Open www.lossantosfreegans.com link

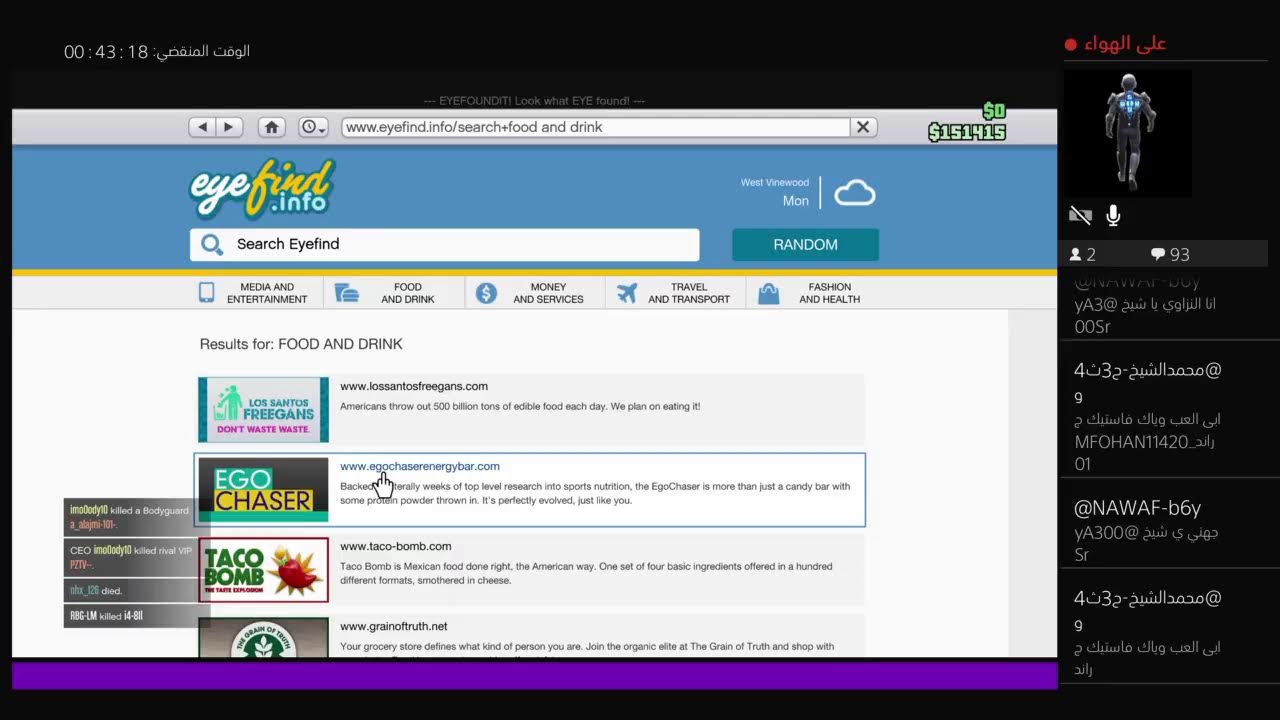pos(414,386)
